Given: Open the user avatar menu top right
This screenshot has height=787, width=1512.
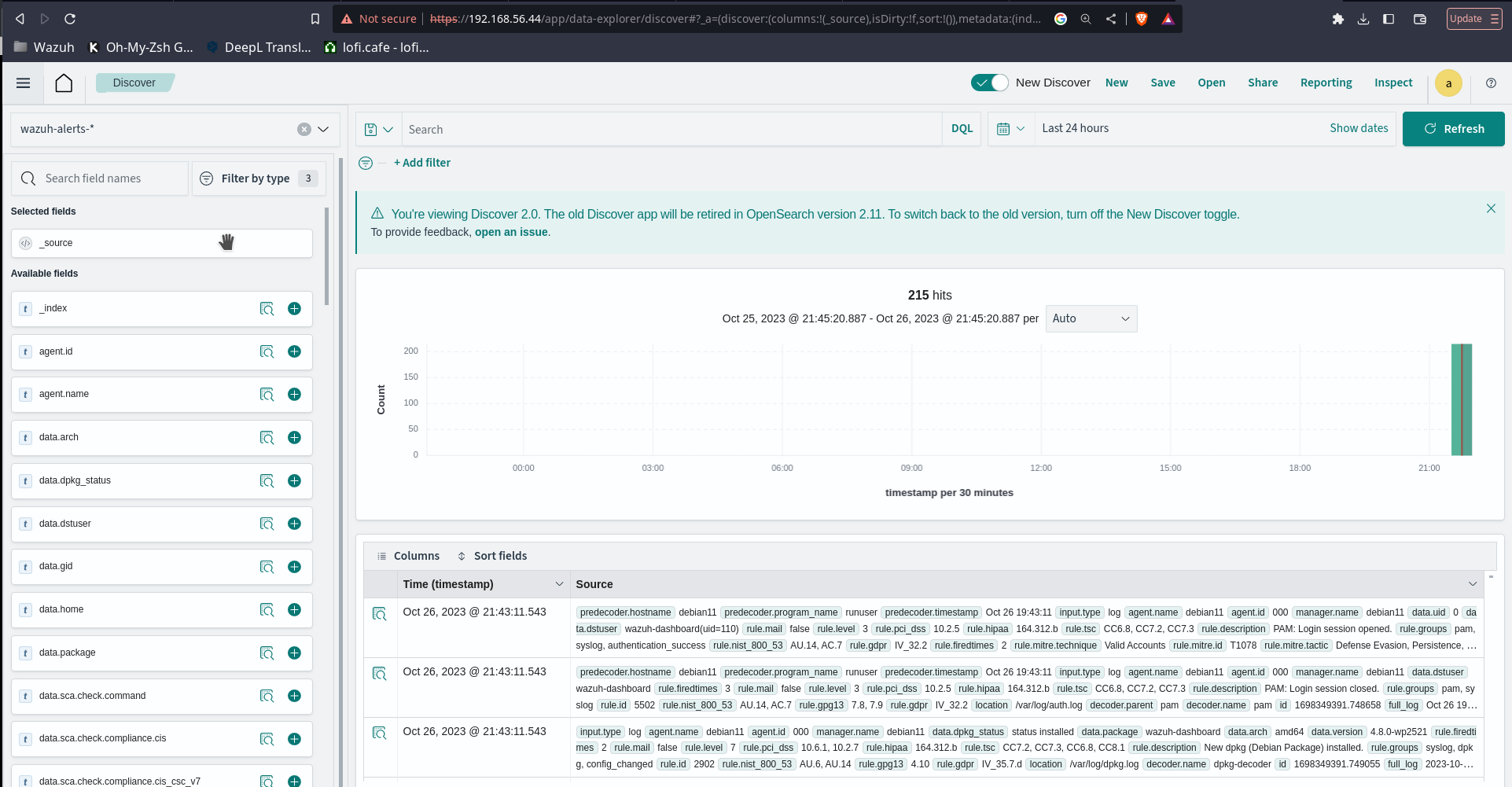Looking at the screenshot, I should [x=1448, y=83].
